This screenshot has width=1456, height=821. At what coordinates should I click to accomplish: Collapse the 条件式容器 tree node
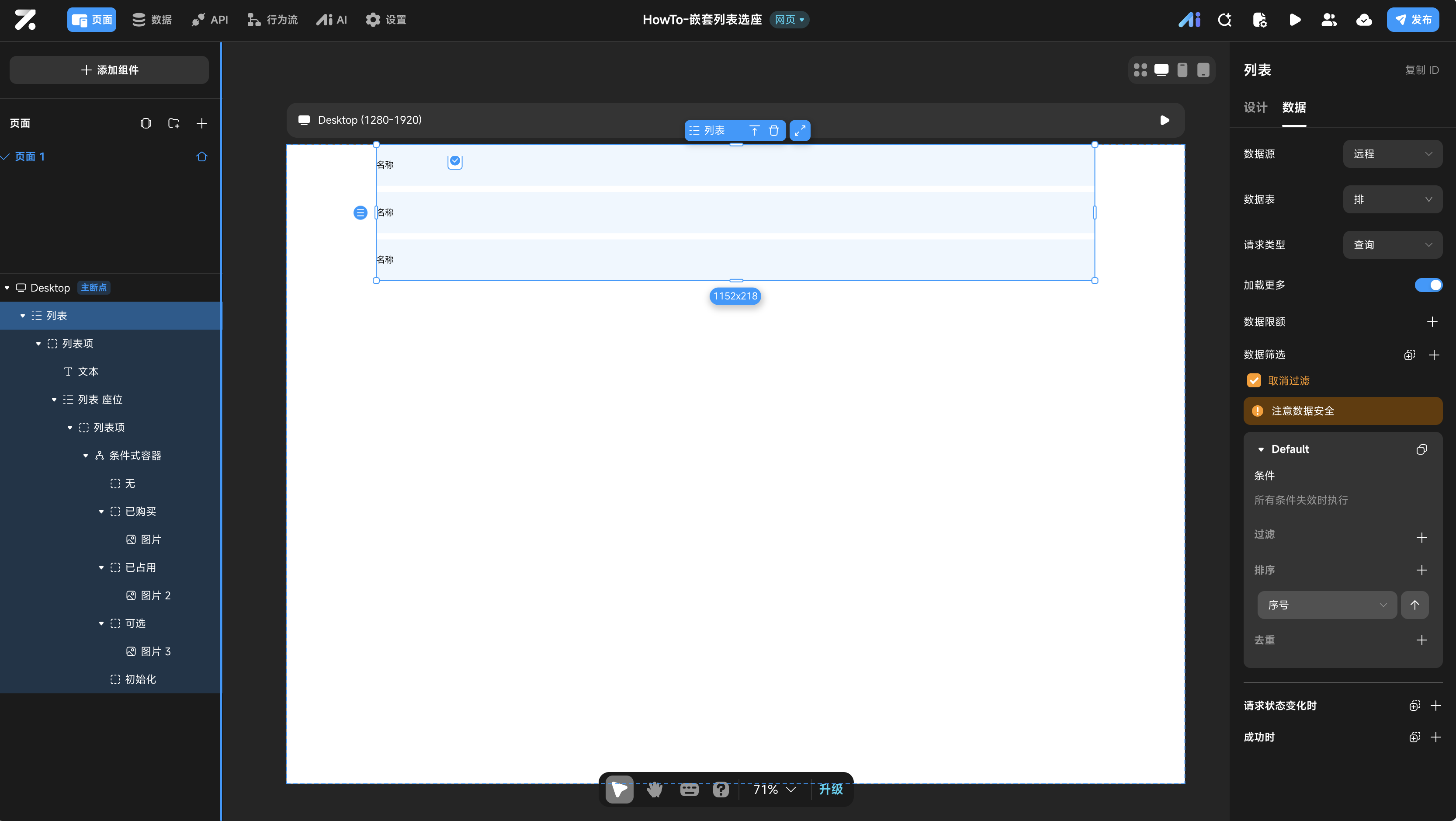85,456
